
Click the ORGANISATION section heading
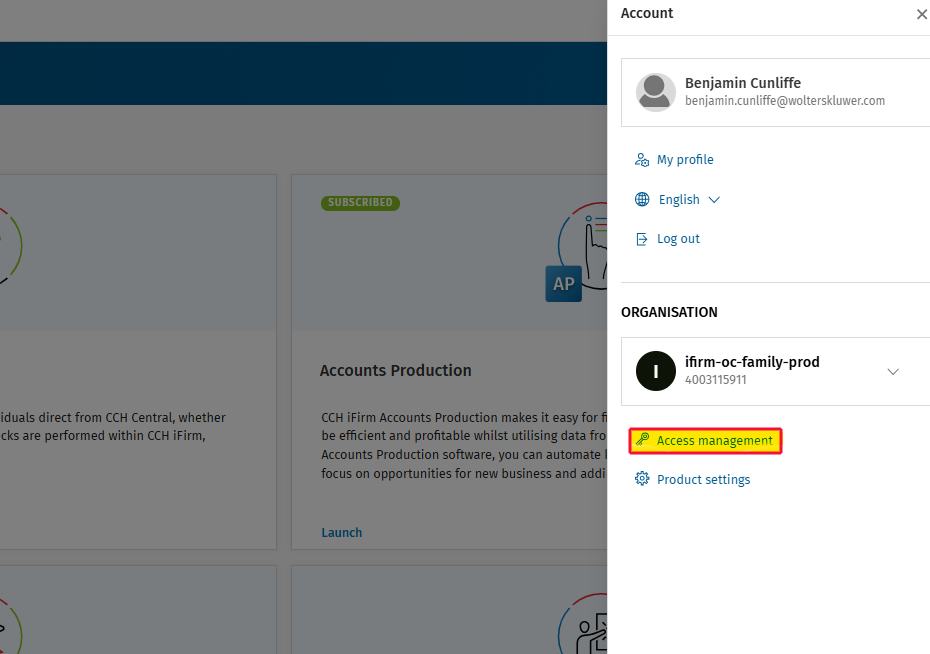(669, 312)
